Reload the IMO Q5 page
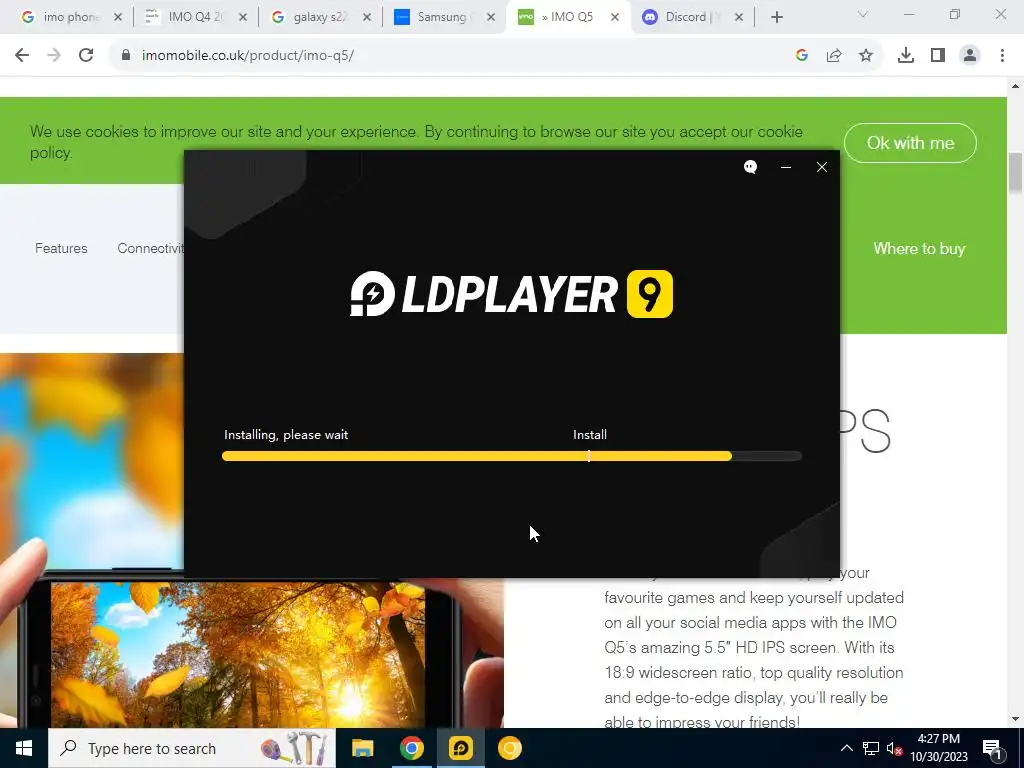1024x768 pixels. (x=86, y=55)
